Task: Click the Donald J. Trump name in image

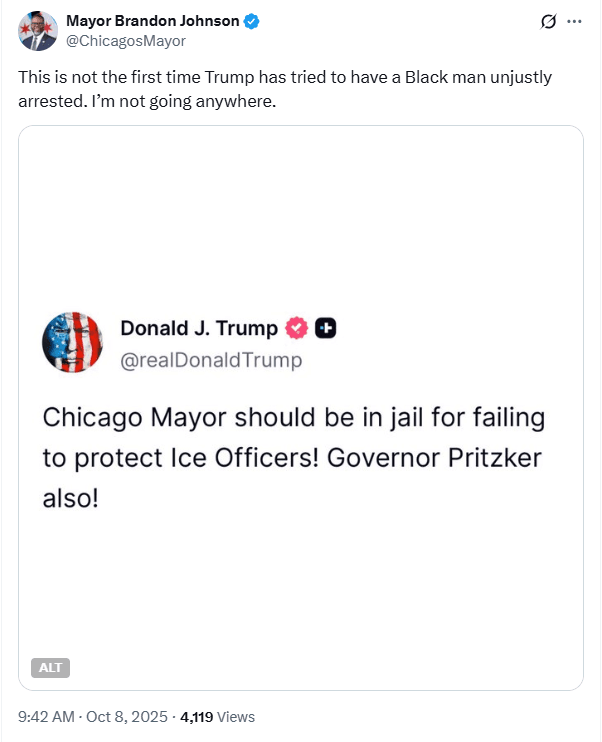Action: click(198, 328)
